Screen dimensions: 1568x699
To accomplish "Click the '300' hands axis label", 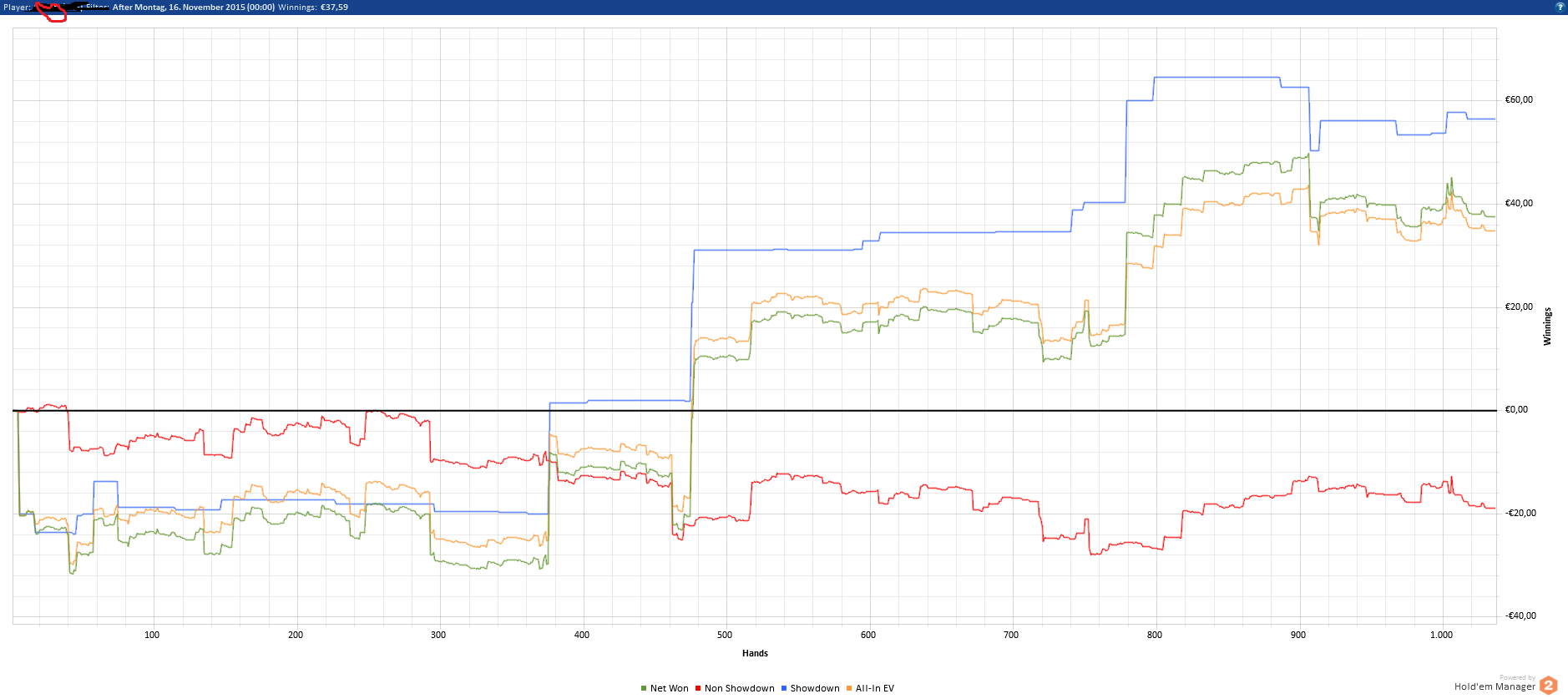I will pyautogui.click(x=438, y=635).
